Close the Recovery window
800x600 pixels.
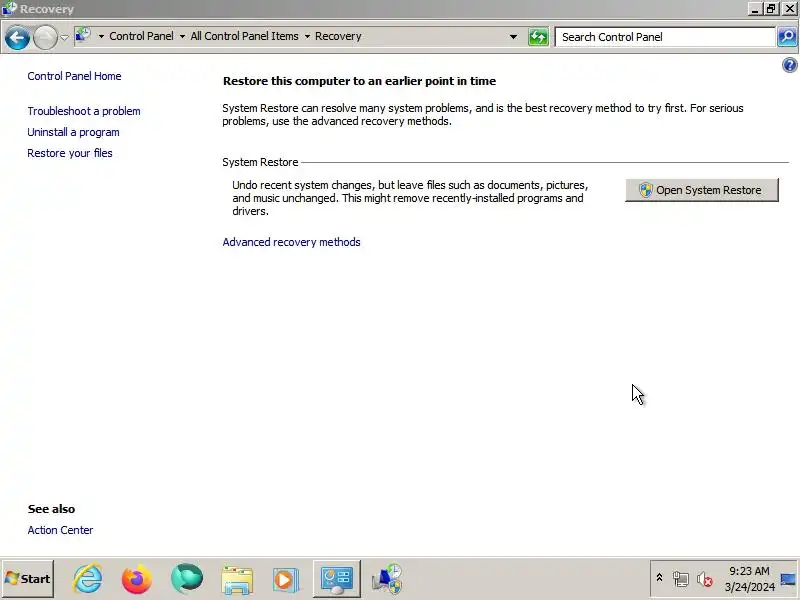click(x=789, y=9)
